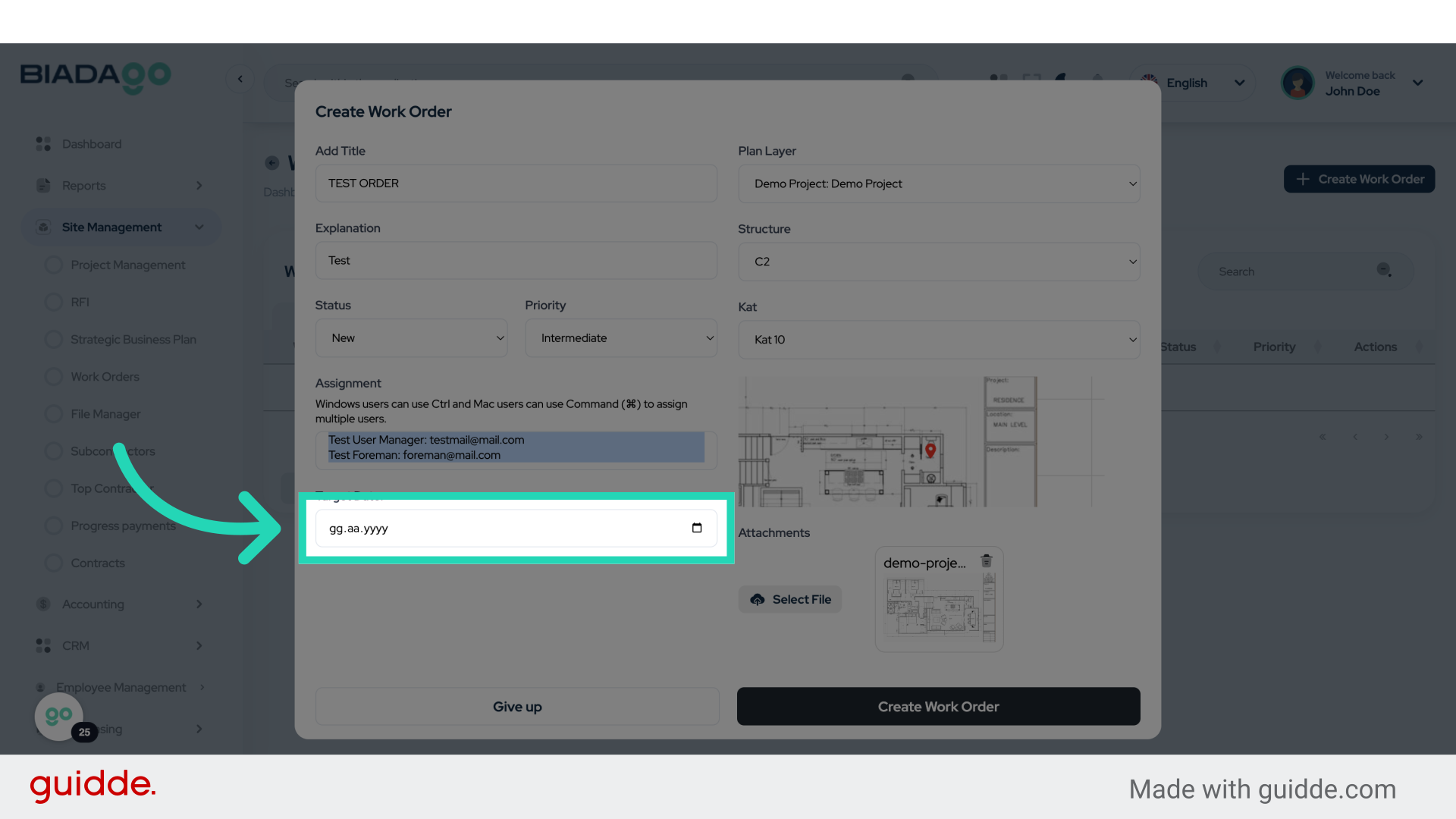Screen dimensions: 1456x819
Task: Click the go chat widget icon
Action: (59, 715)
